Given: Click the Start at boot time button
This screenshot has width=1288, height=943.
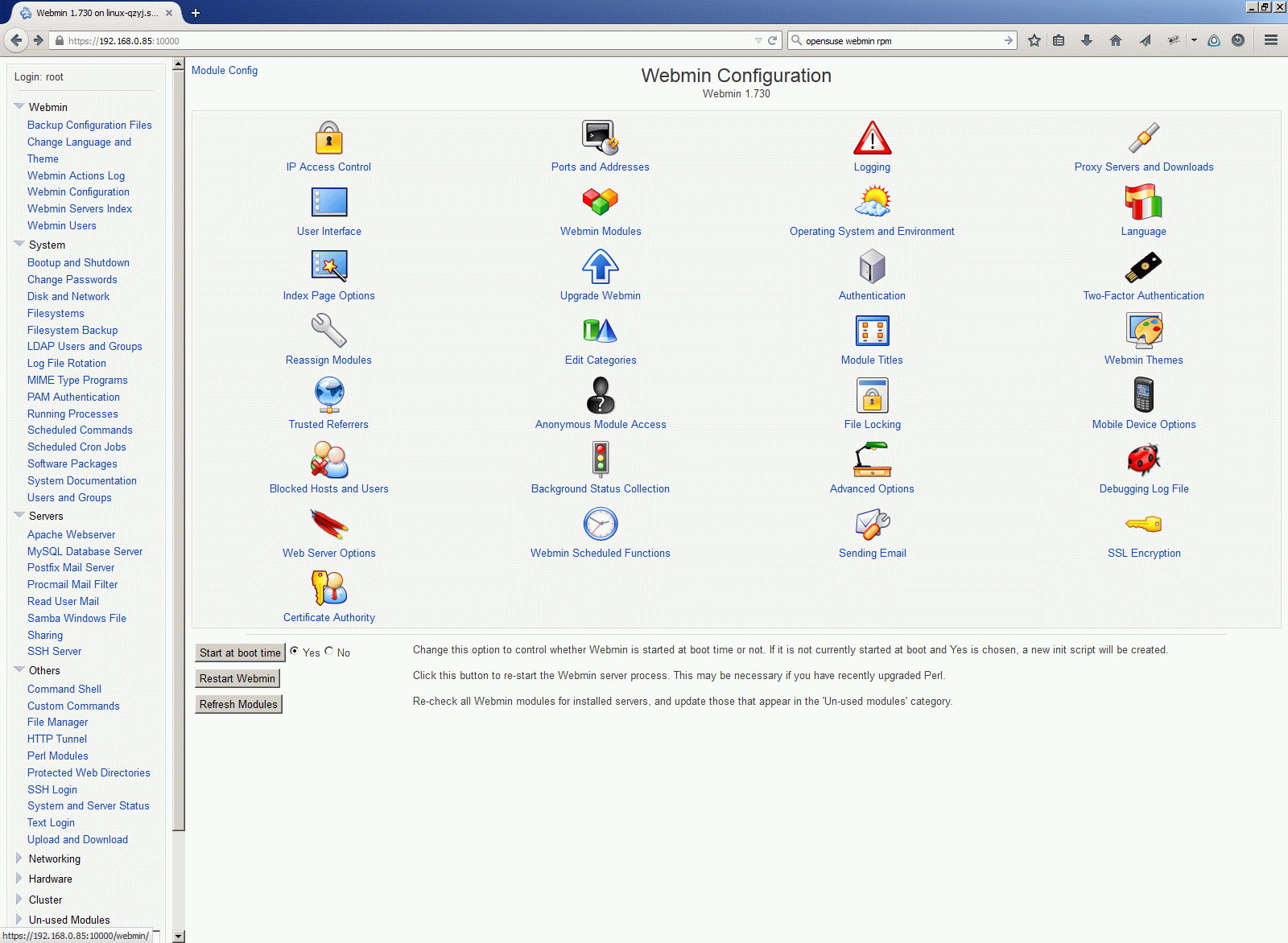Looking at the screenshot, I should [240, 653].
